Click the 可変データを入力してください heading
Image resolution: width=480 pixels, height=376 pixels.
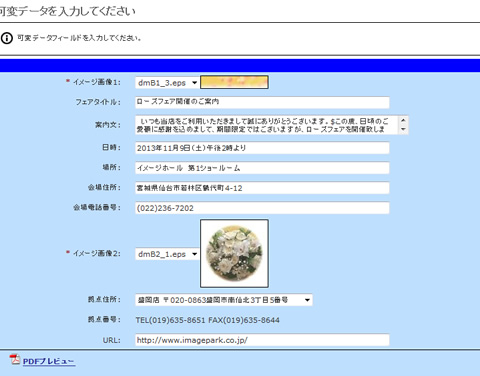point(68,11)
